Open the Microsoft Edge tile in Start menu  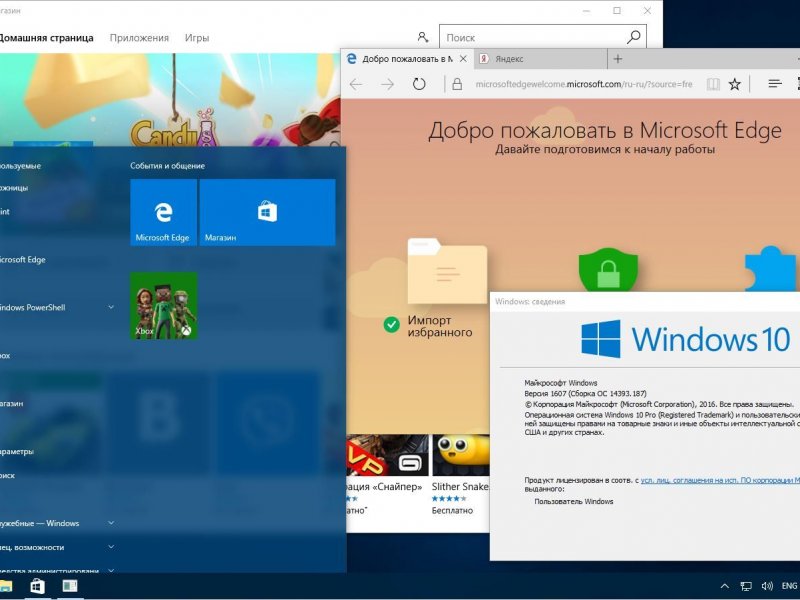(x=163, y=212)
